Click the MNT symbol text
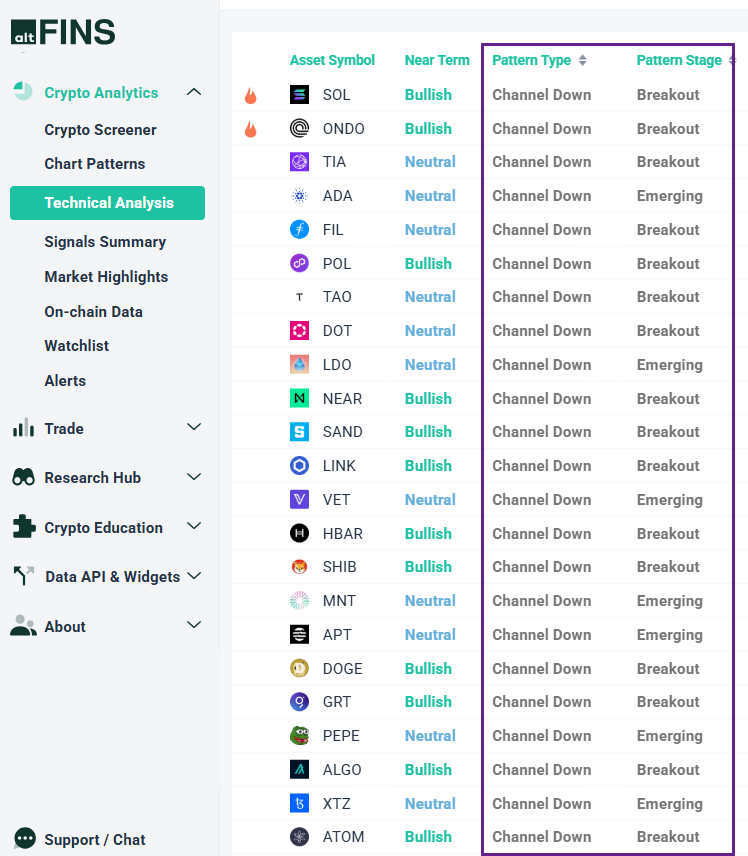Screen dimensions: 748x856 339,601
